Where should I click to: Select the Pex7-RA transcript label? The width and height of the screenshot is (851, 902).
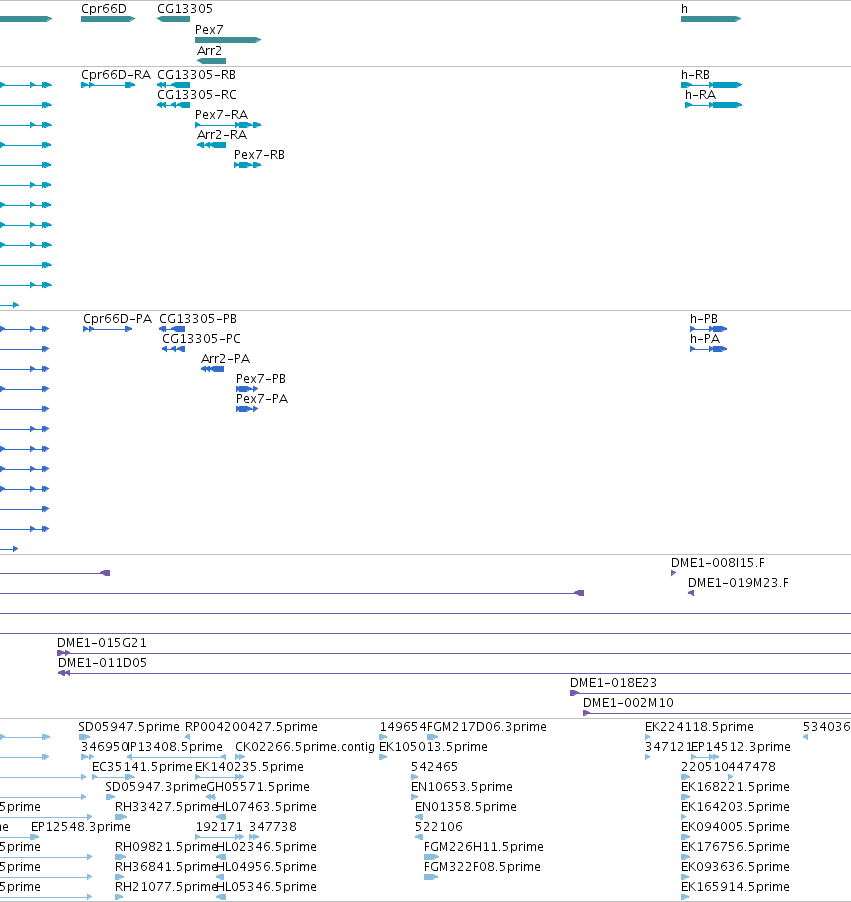click(x=222, y=114)
